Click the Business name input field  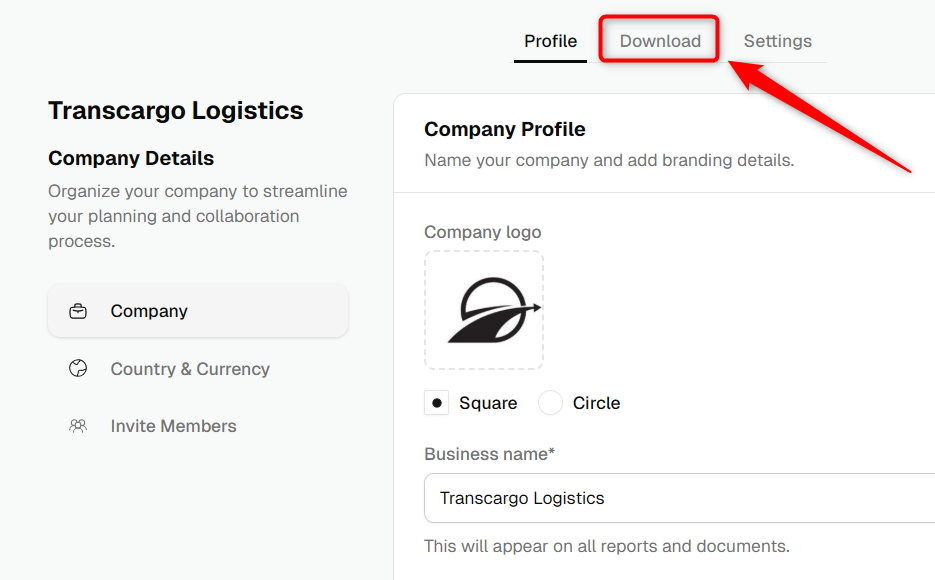679,498
